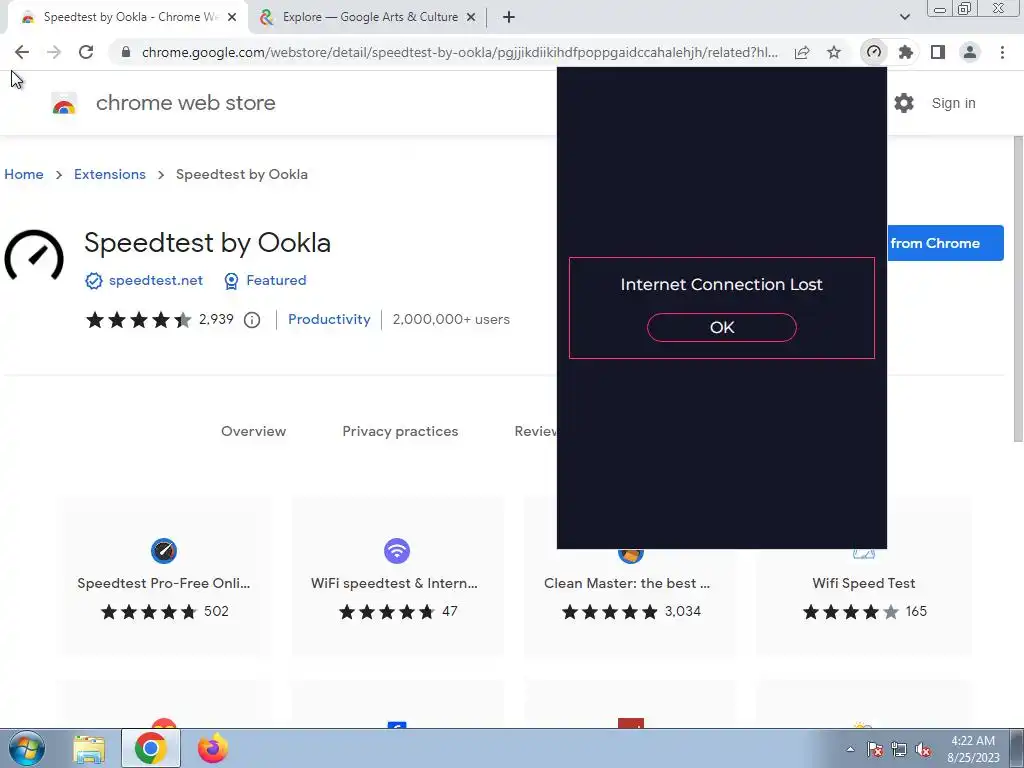Click the Speedtest Pro-Free extension icon
The height and width of the screenshot is (768, 1024).
(164, 551)
